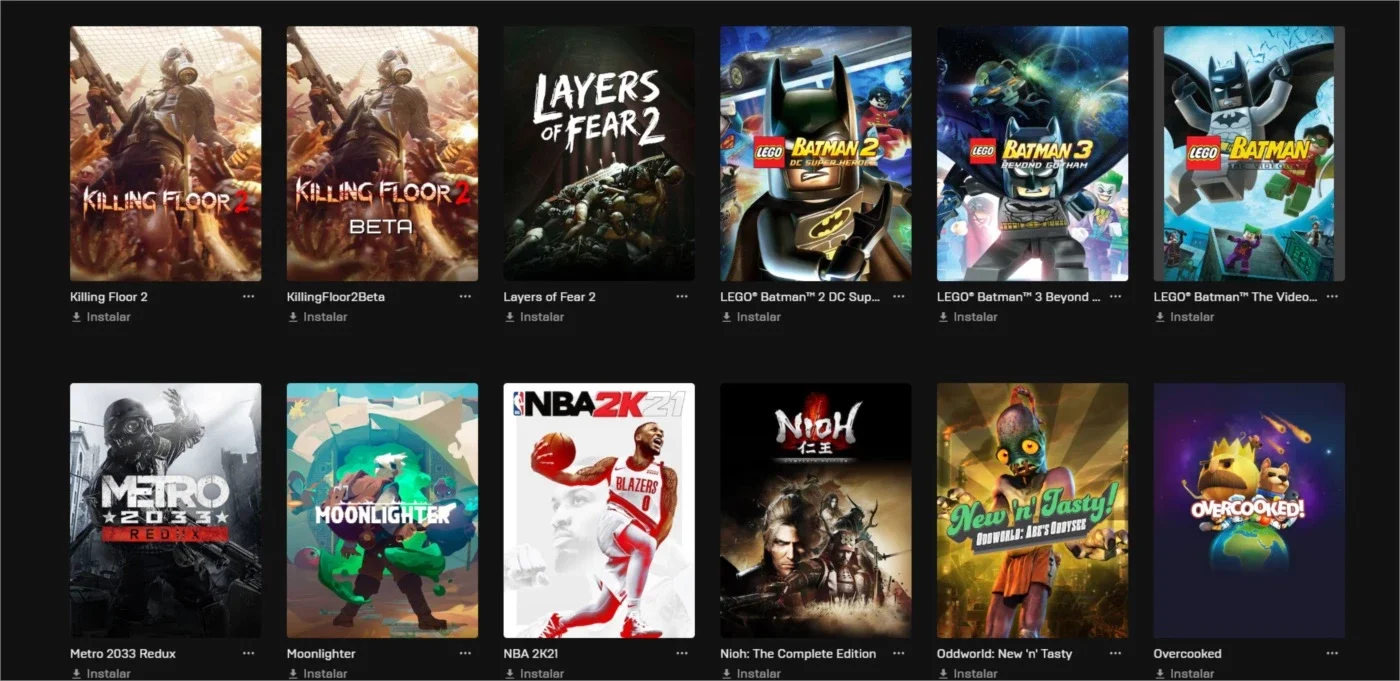Viewport: 1400px width, 681px height.
Task: Click Instalar under NBA 2K21
Action: [535, 674]
